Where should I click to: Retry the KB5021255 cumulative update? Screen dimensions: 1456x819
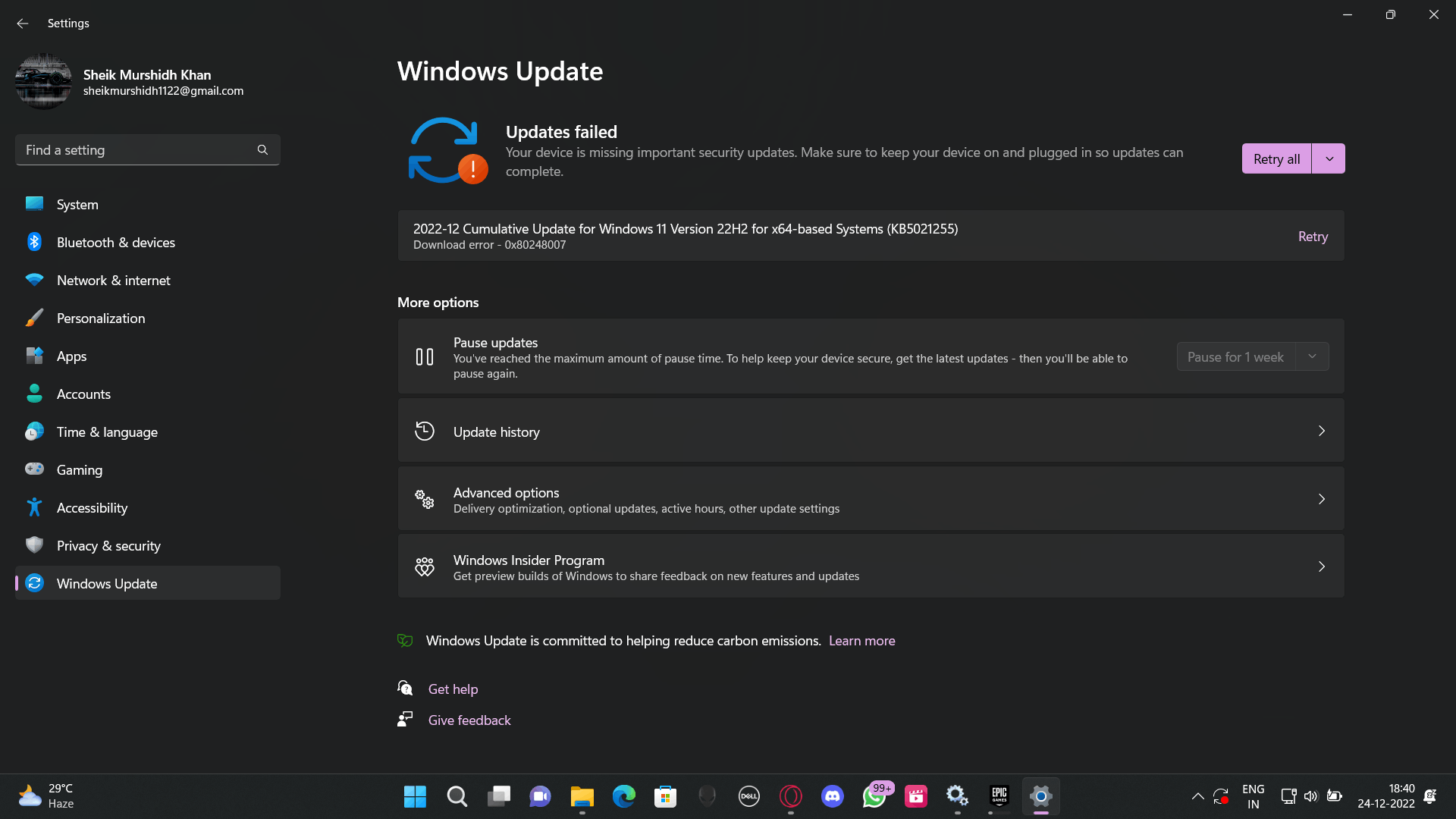click(1313, 237)
